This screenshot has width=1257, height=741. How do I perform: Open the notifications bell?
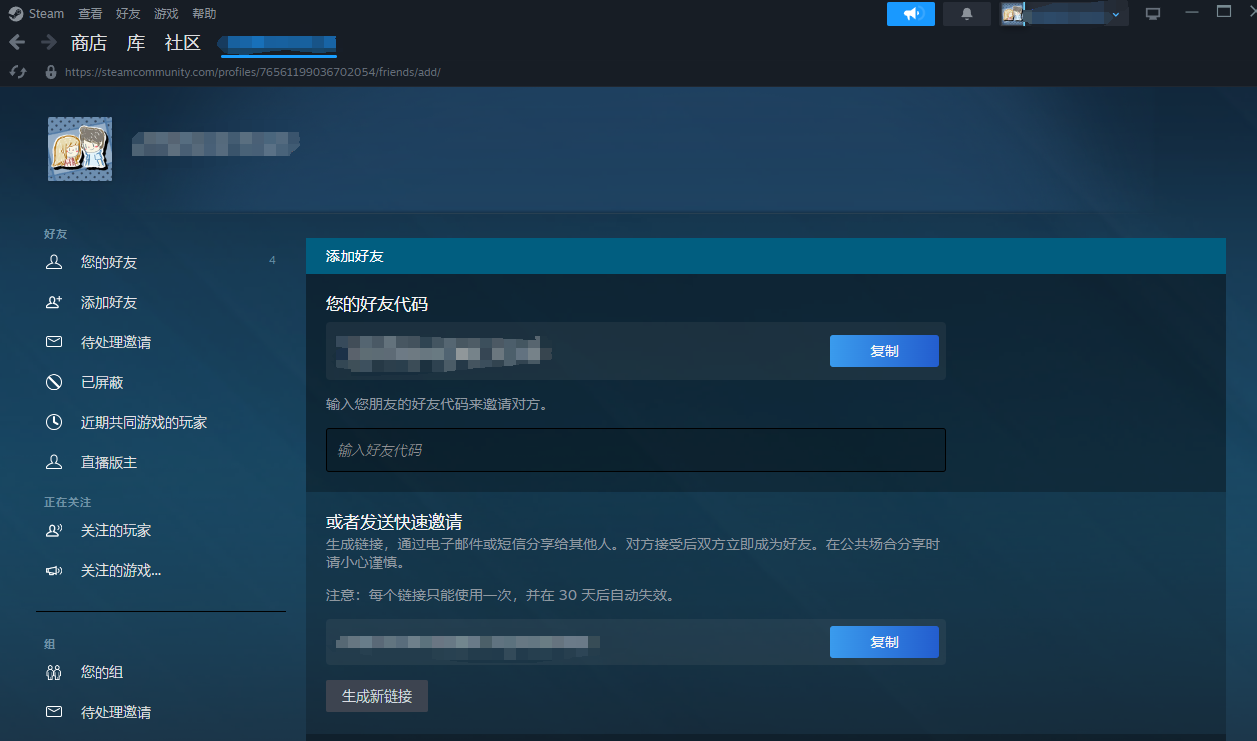point(966,14)
